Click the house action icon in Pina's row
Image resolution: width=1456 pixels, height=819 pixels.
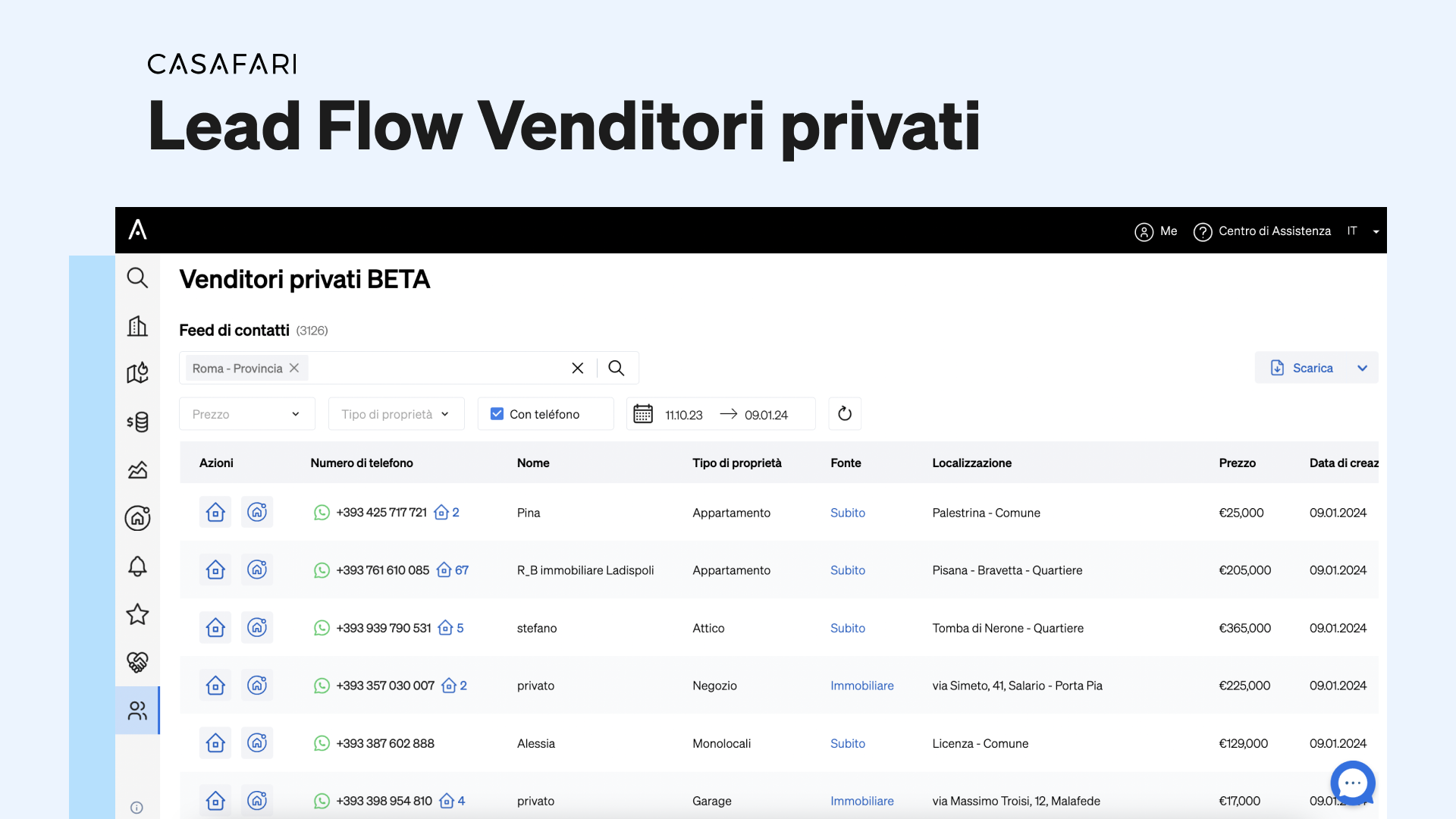(215, 512)
